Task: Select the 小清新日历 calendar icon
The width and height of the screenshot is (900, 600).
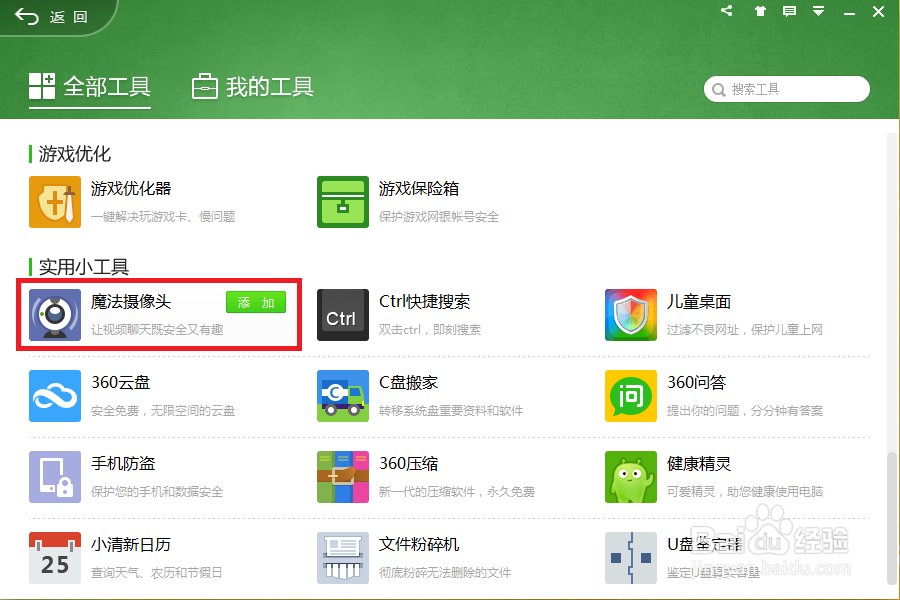Action: point(54,556)
